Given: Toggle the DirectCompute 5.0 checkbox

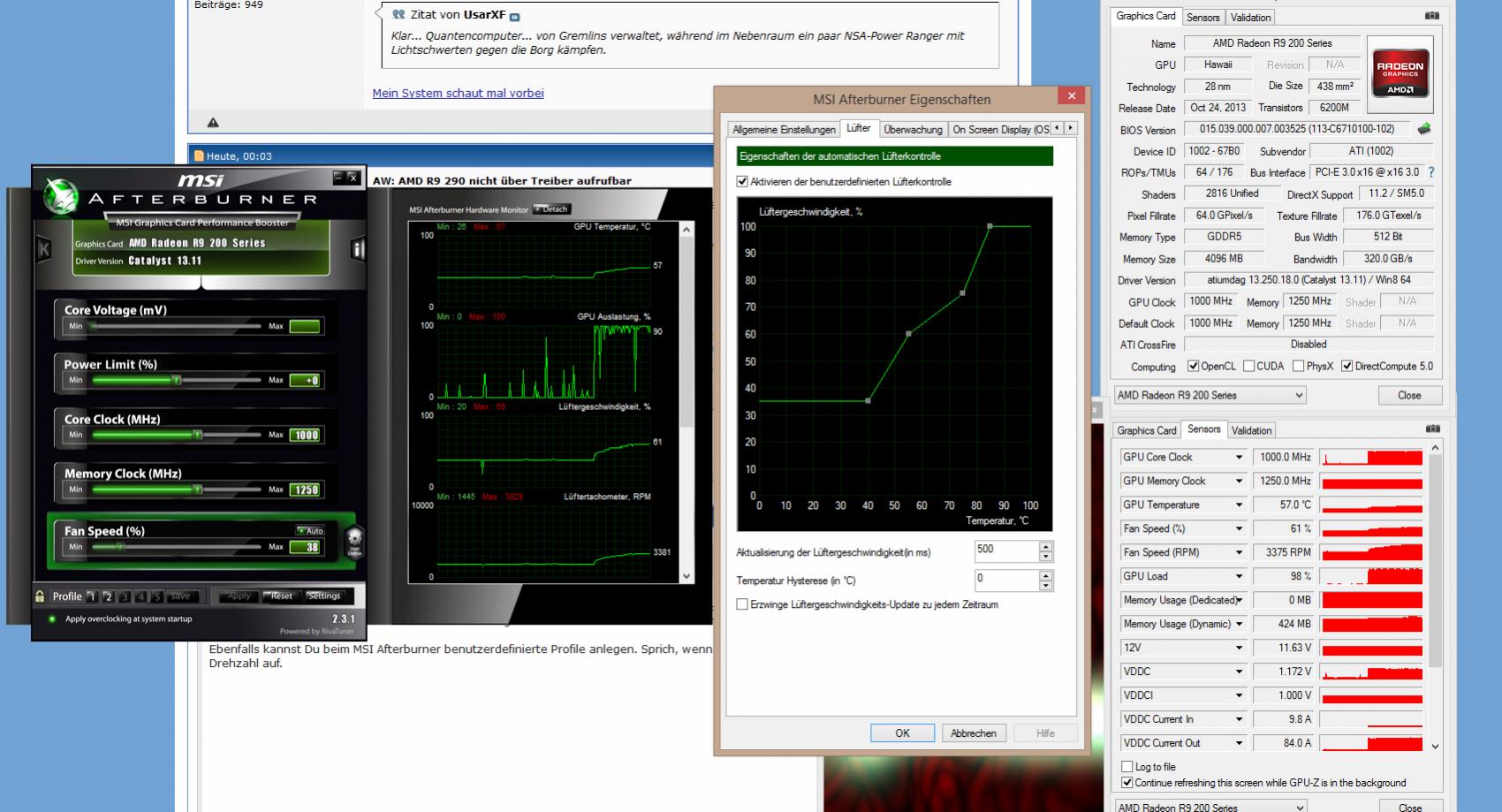Looking at the screenshot, I should 1346,366.
